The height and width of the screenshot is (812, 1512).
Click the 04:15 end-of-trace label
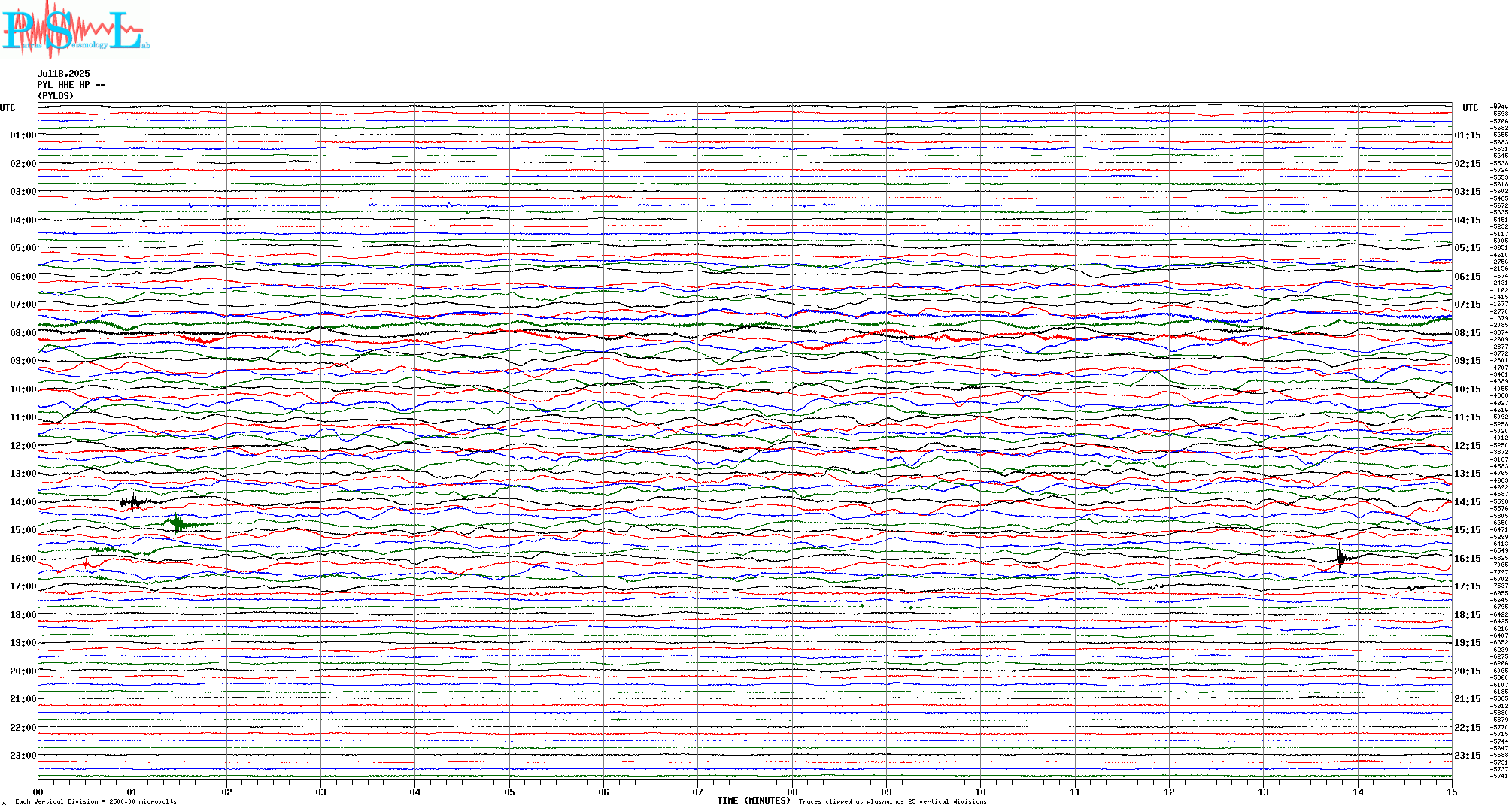[x=1468, y=220]
